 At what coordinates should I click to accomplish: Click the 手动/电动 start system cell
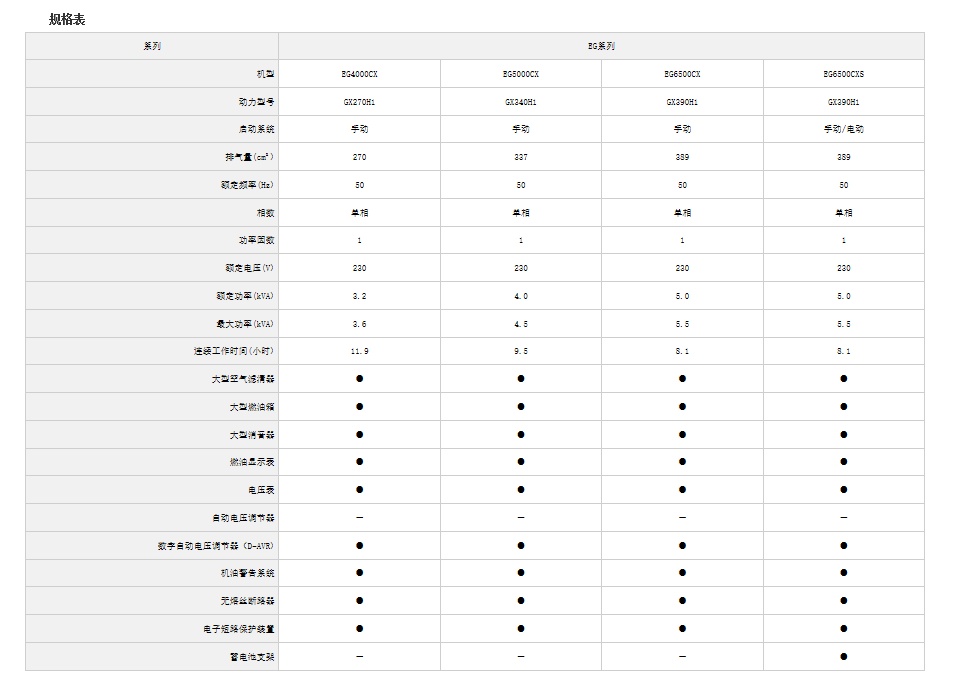[843, 129]
